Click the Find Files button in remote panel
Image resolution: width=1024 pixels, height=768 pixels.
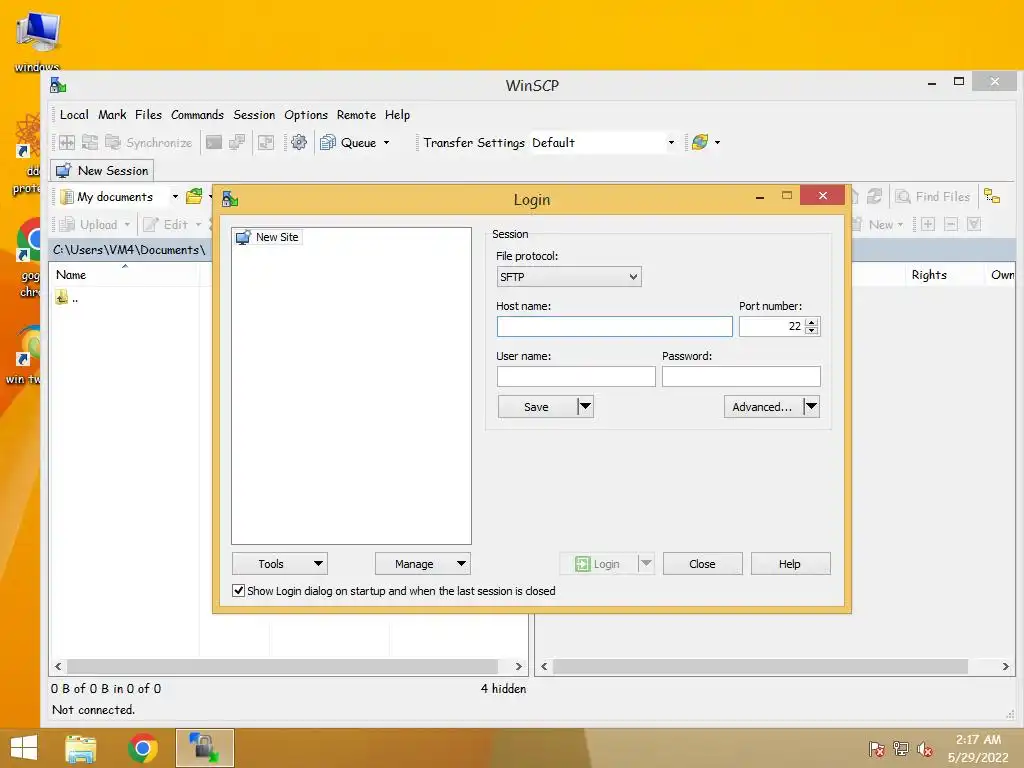(x=933, y=197)
